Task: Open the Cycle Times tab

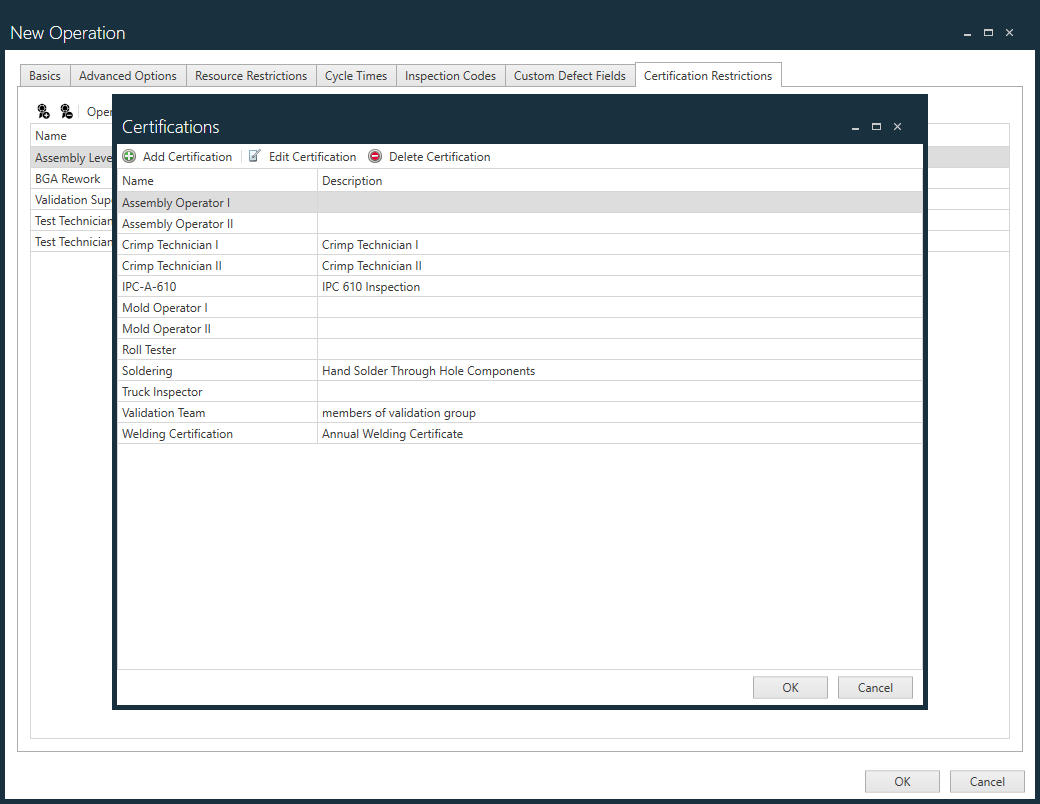Action: click(356, 75)
